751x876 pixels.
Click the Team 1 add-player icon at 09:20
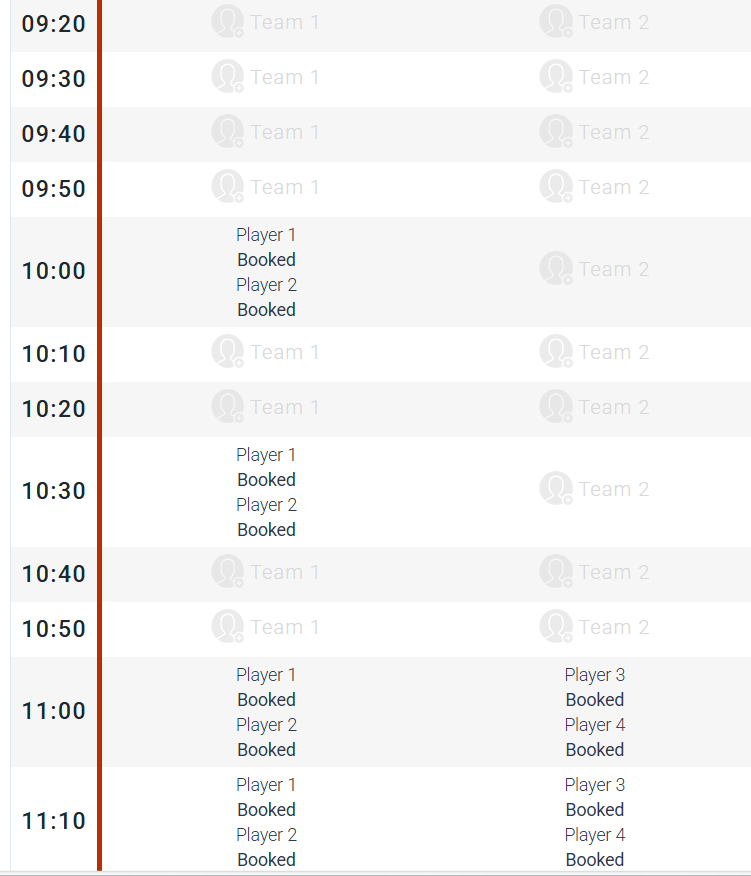pyautogui.click(x=228, y=22)
